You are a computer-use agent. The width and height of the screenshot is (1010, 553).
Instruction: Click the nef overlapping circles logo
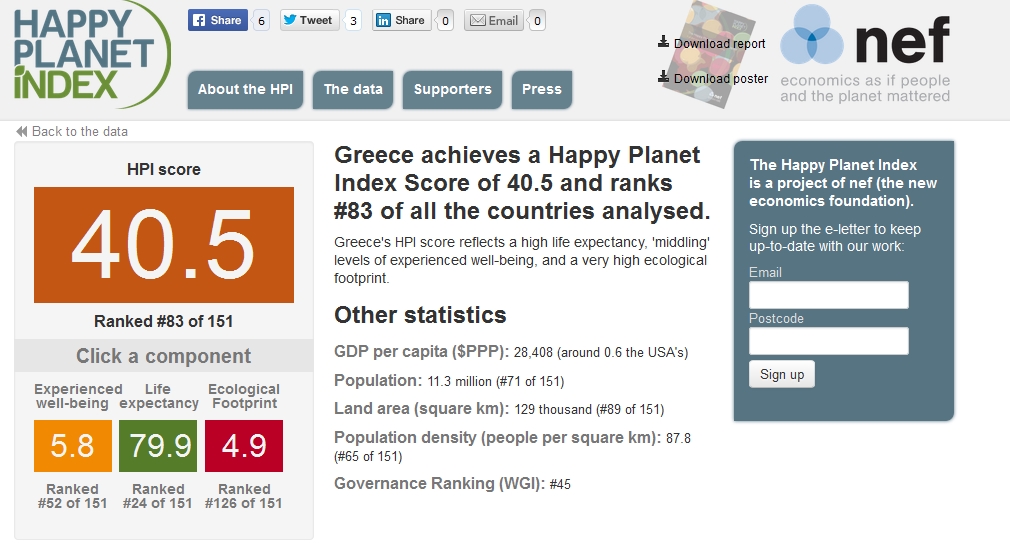point(812,35)
